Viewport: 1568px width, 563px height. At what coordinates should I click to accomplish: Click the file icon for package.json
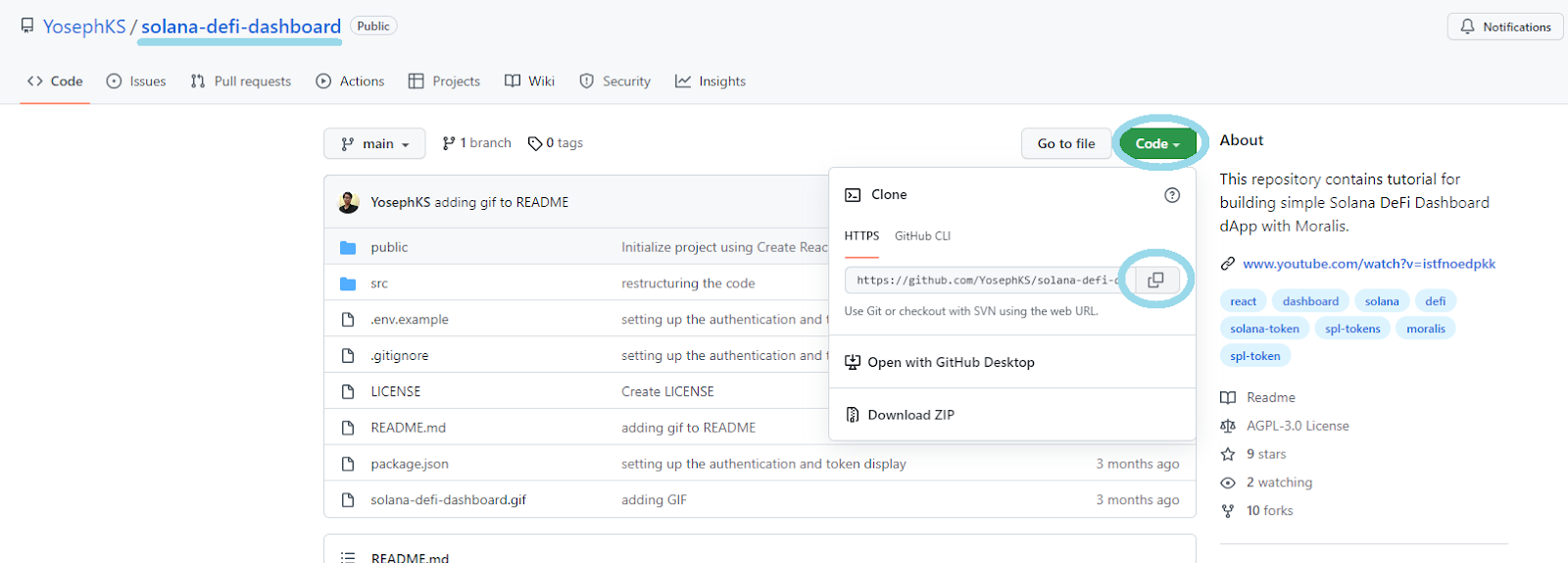tap(348, 464)
